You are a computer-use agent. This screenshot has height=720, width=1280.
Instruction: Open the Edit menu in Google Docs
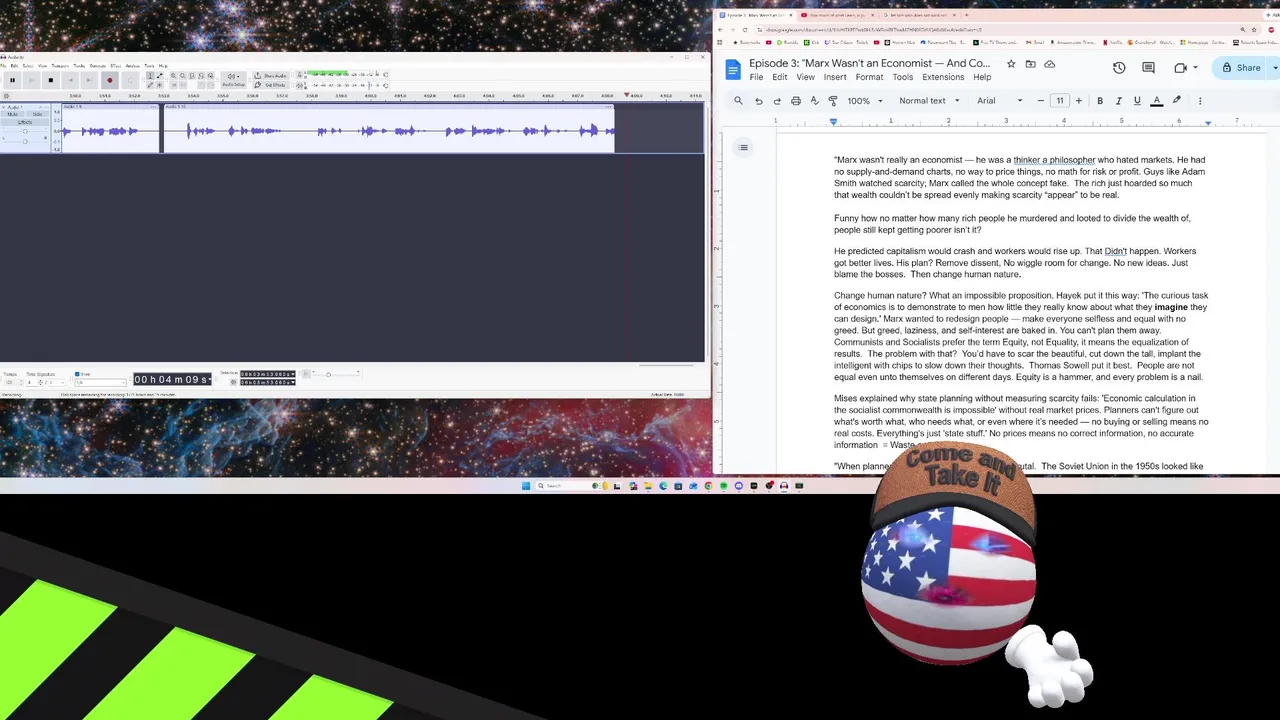coord(780,77)
